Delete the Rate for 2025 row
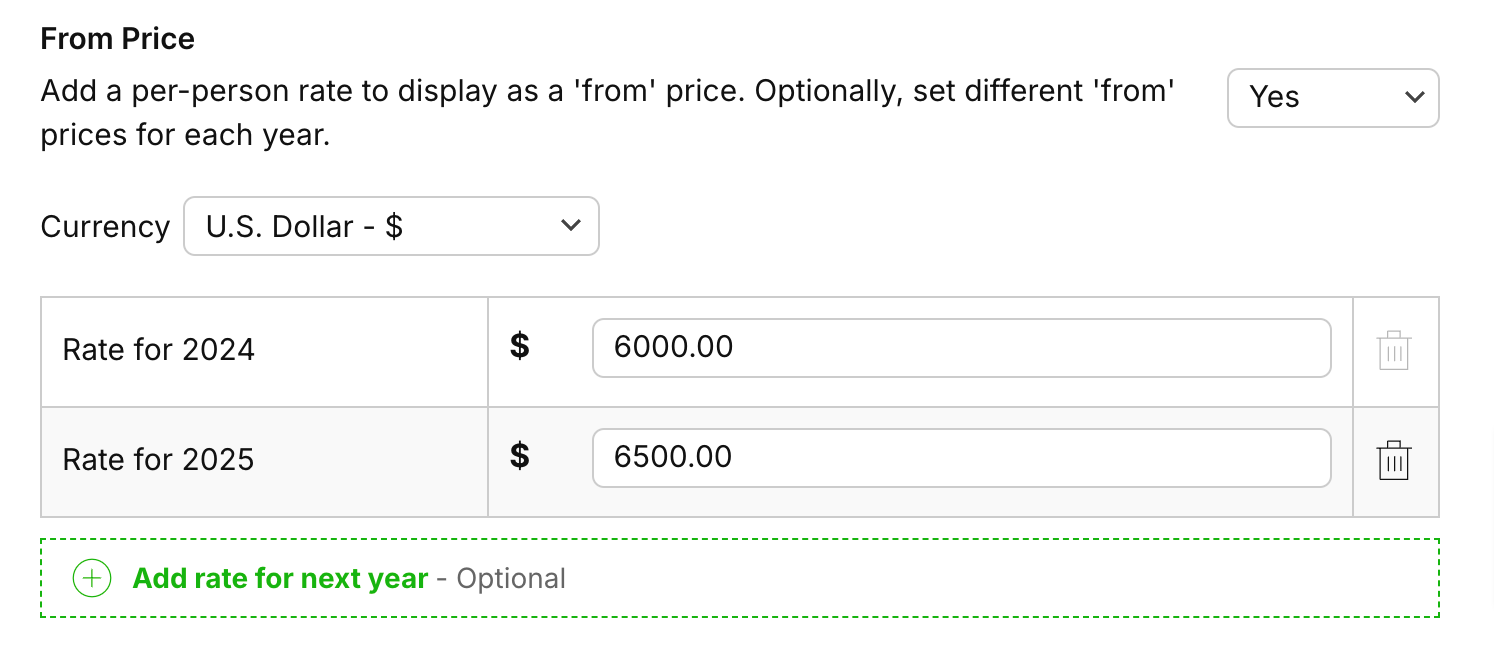Image resolution: width=1494 pixels, height=660 pixels. [1394, 461]
